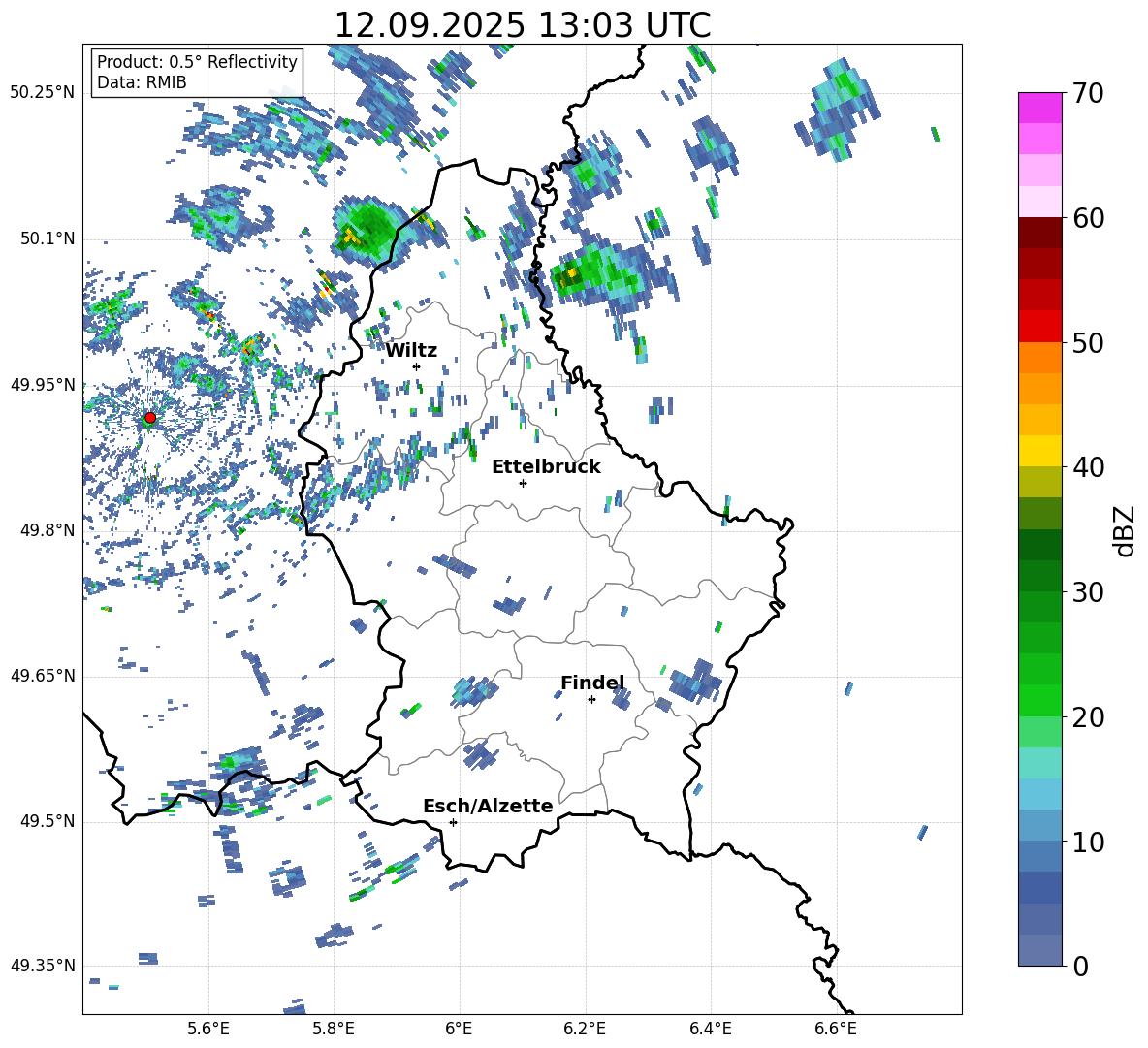The image size is (1148, 1048).
Task: Click the 49.95°N latitude label
Action: 43,384
